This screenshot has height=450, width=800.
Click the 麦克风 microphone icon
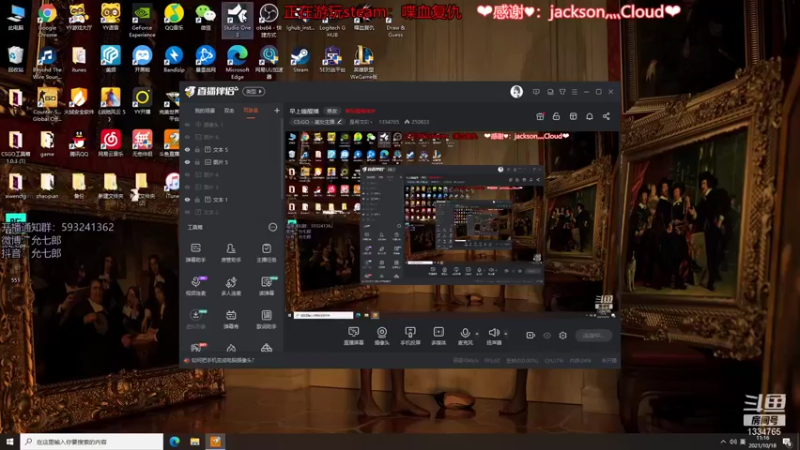point(465,333)
